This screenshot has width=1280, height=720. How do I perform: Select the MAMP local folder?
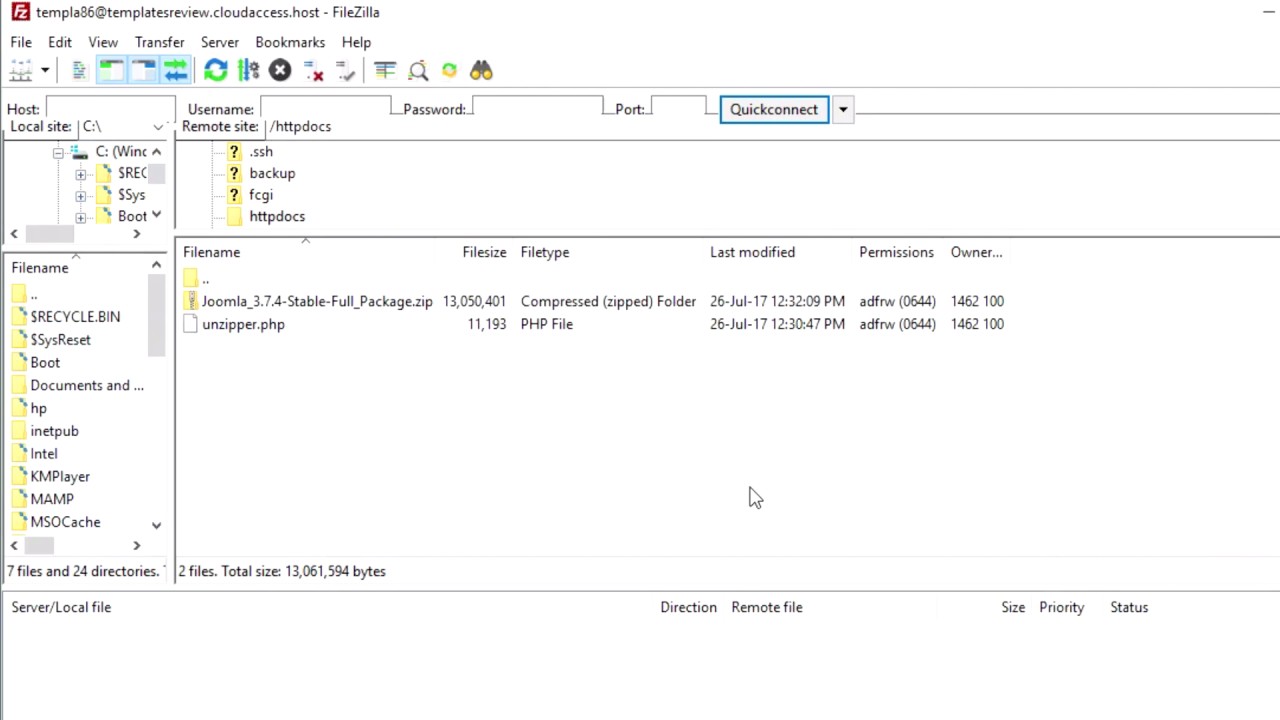(52, 499)
